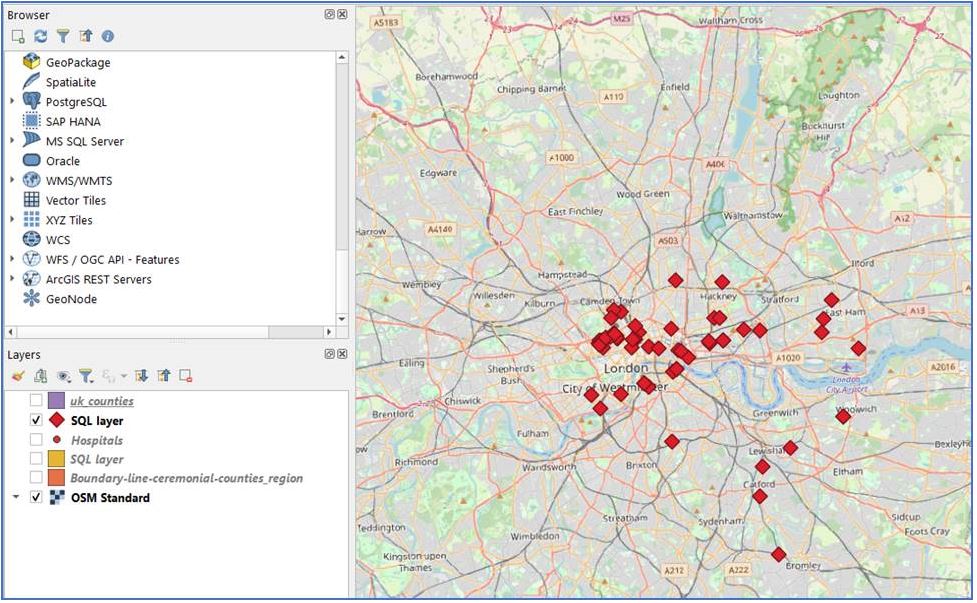Open Filter Legend by Expression dropdown arrow
Screen dimensions: 977x603
pos(123,376)
